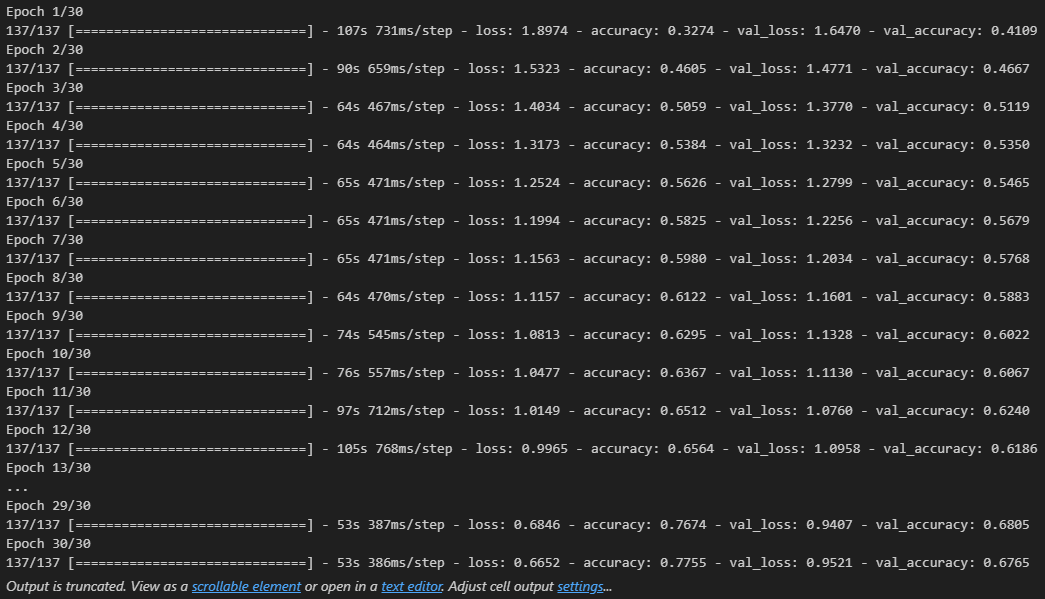
Task: Click the 'Epoch 7/30' line
Action: coord(45,239)
